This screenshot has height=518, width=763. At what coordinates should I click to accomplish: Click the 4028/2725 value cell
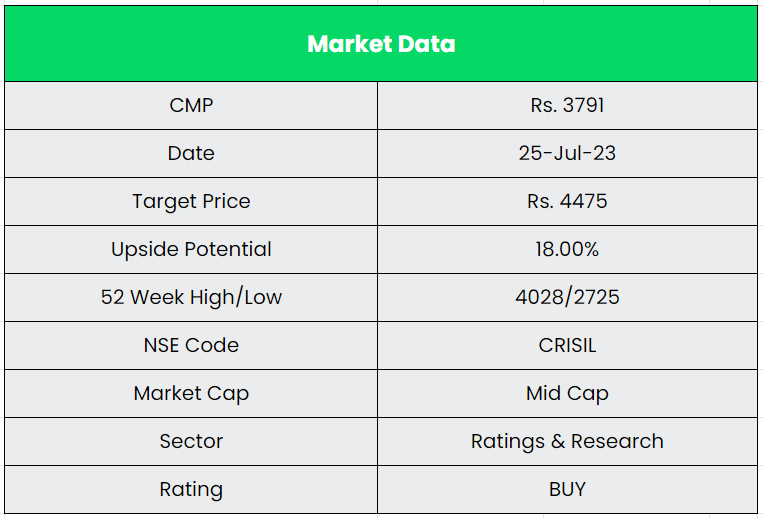567,297
